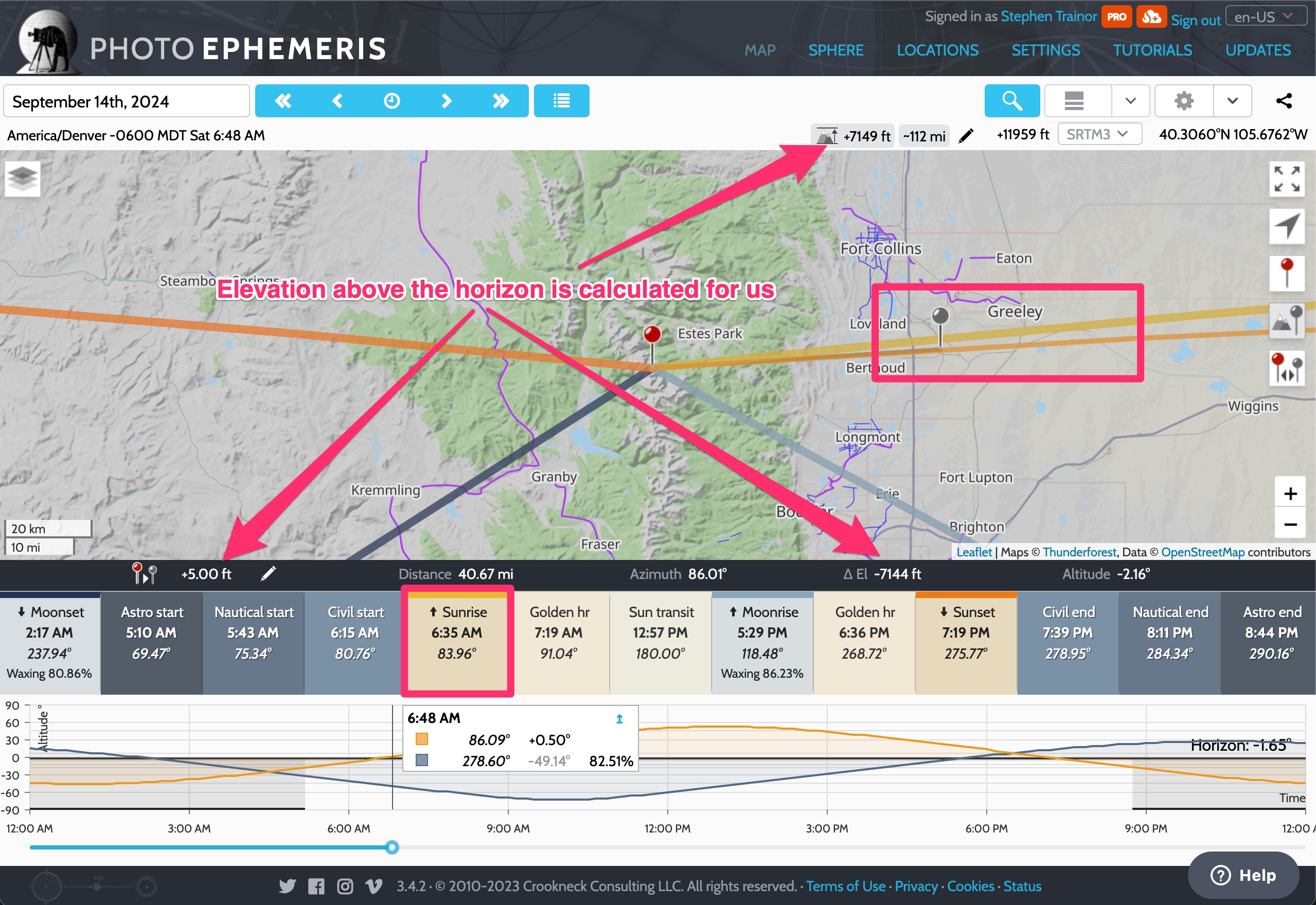Click the Photo Ephemeris logo image
This screenshot has width=1316, height=905.
point(48,42)
